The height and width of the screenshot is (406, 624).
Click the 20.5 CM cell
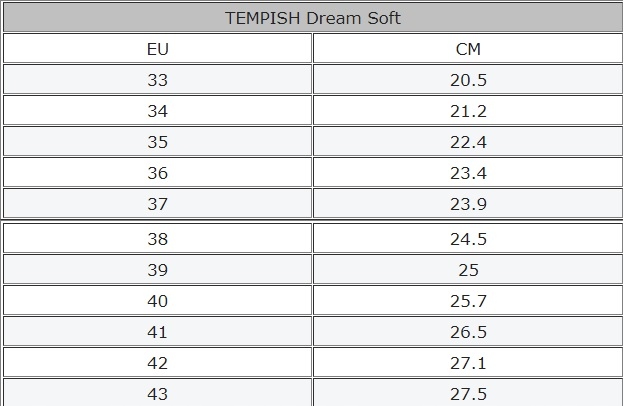coord(468,80)
